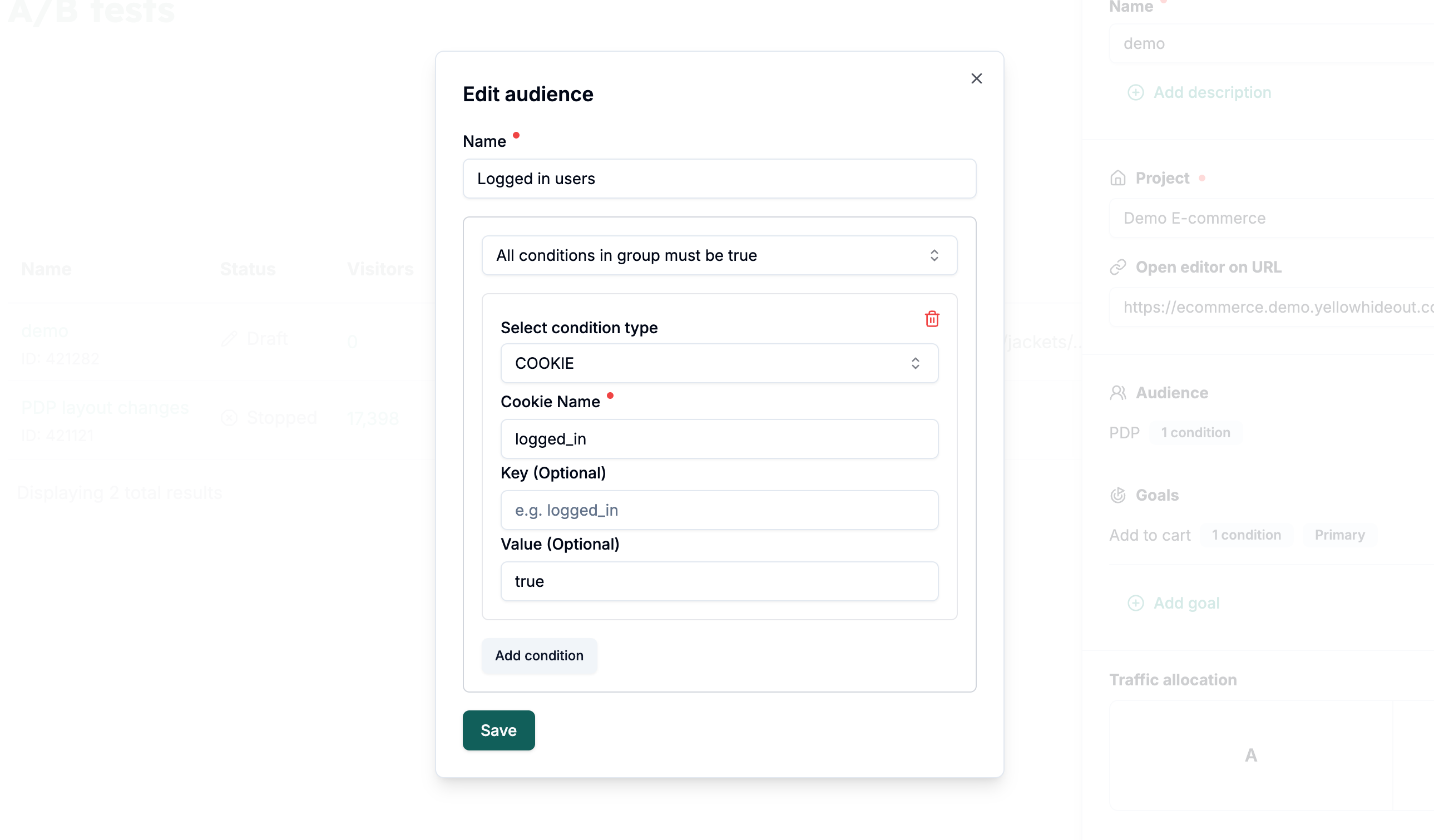Edit the Value (Optional) field

pos(719,581)
